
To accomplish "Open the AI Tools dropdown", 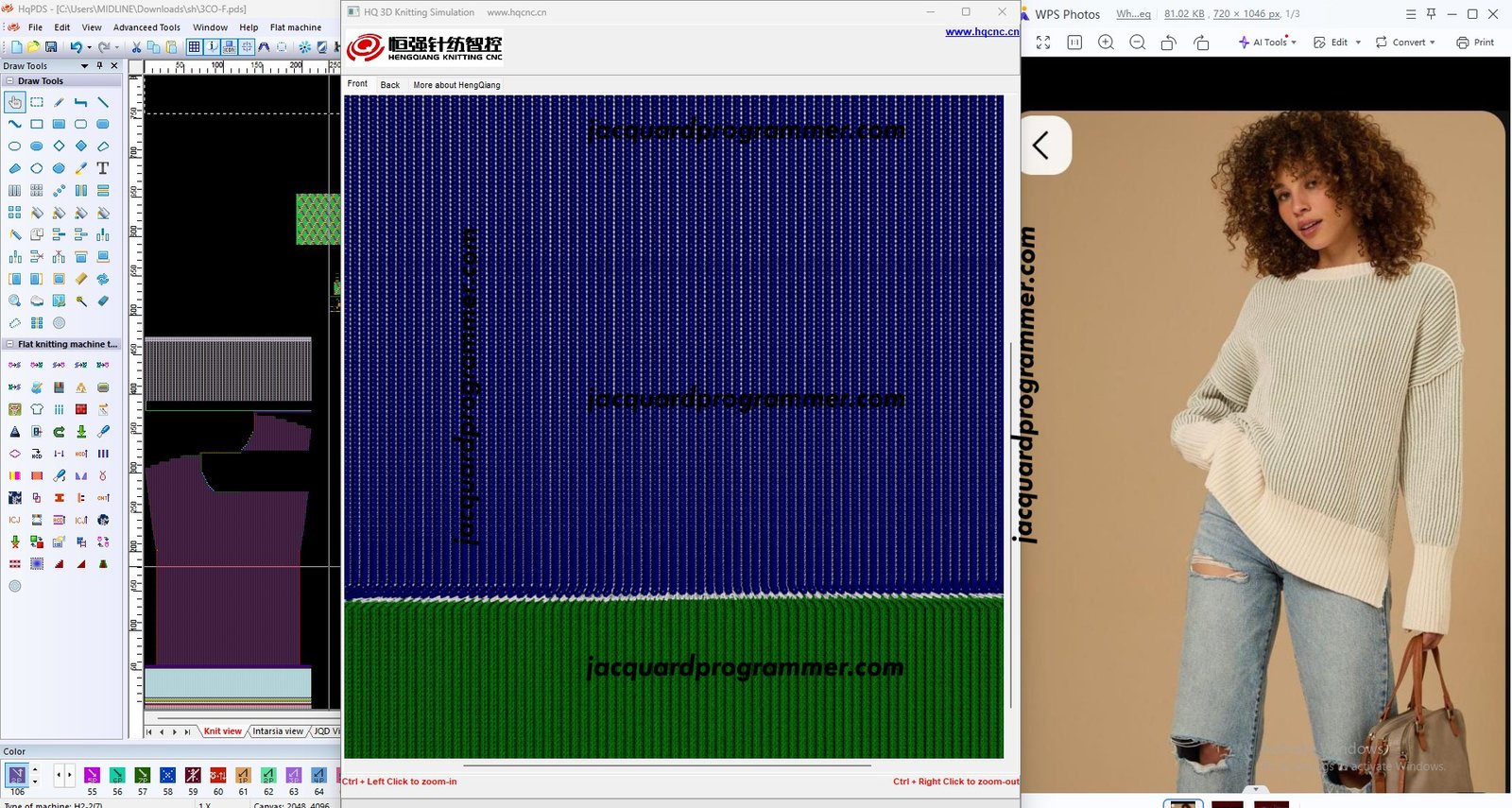I will click(x=1267, y=43).
